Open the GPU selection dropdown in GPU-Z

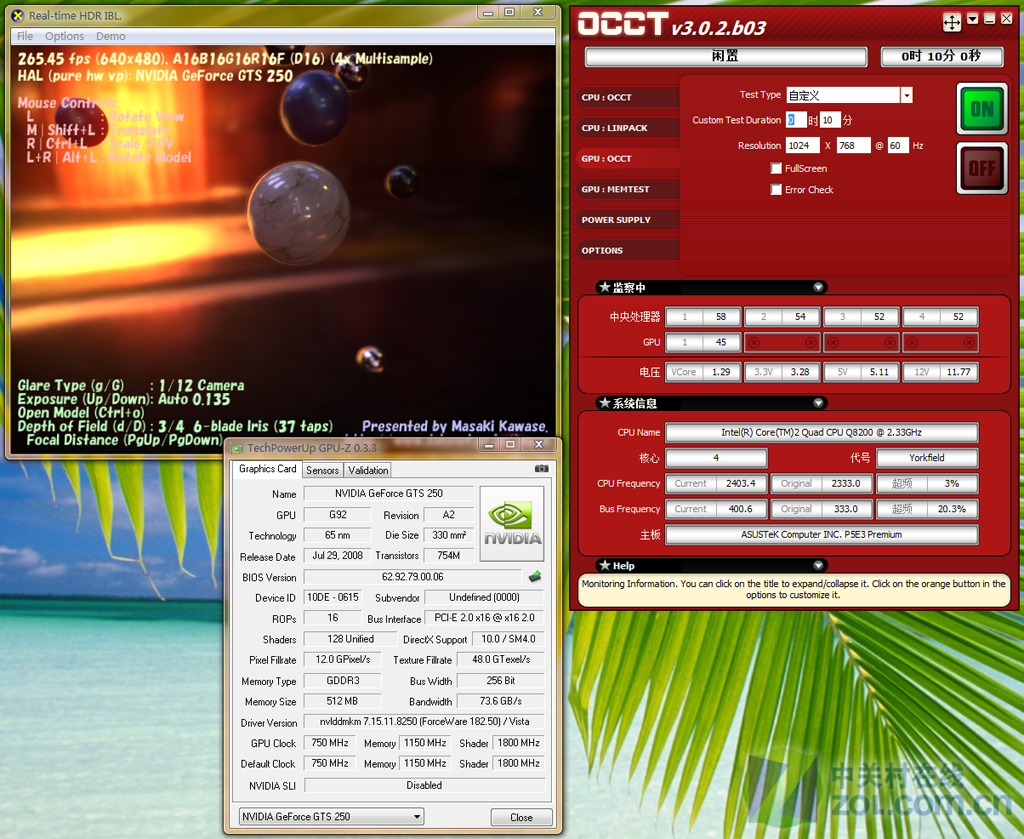tap(331, 817)
